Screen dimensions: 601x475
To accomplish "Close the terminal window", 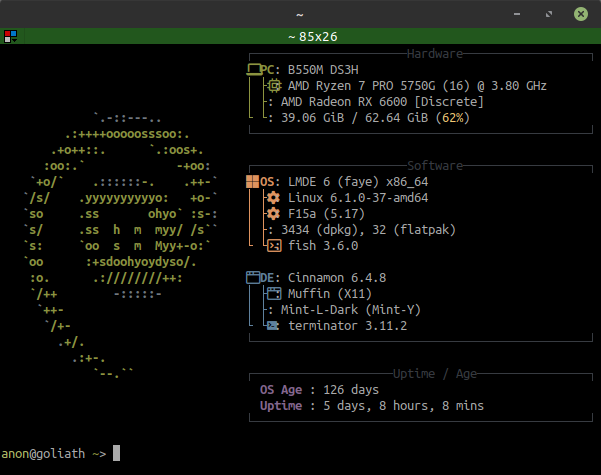I will coord(581,14).
